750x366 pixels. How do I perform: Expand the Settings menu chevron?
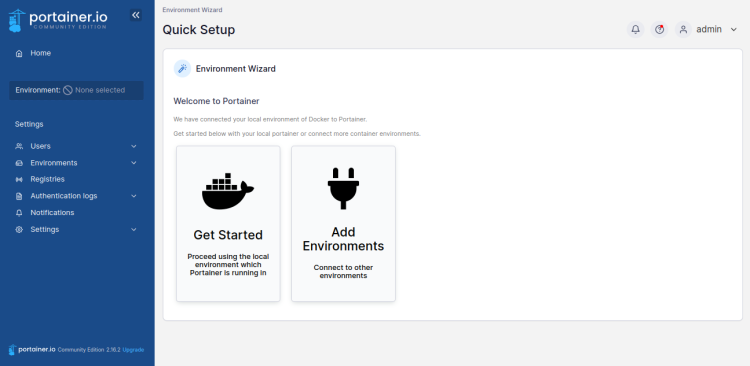coord(134,230)
